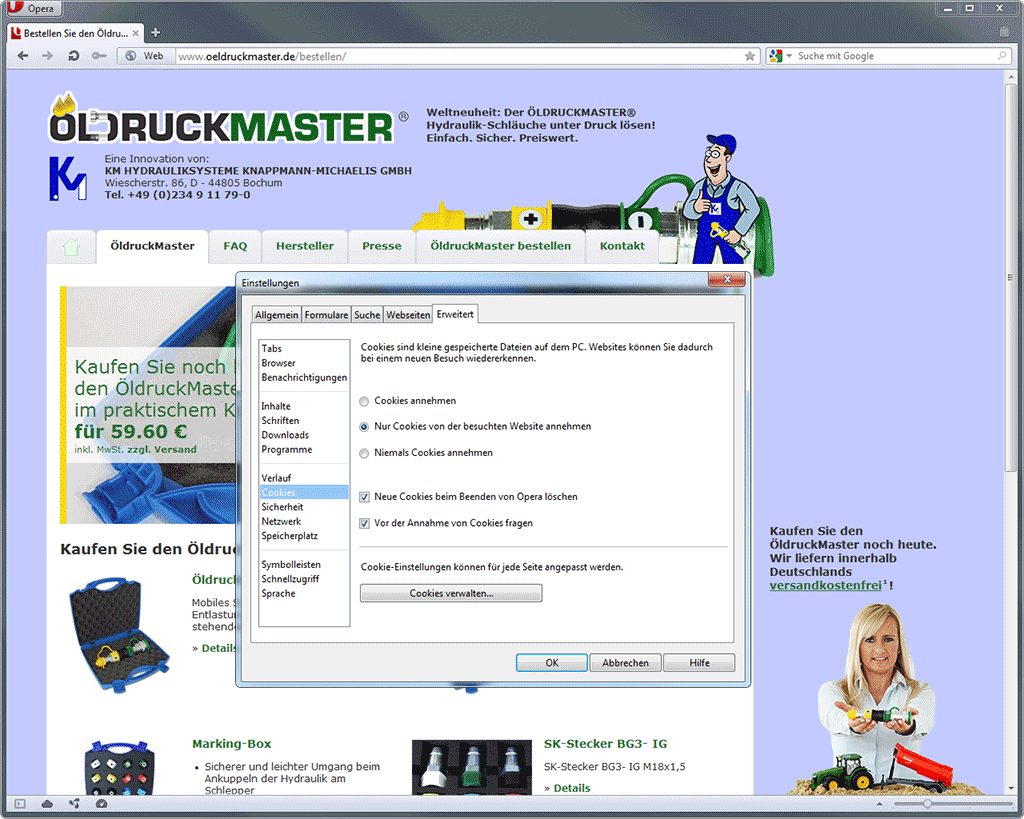This screenshot has height=819, width=1024.
Task: Choose Cookies annehmen radio button
Action: pos(364,401)
